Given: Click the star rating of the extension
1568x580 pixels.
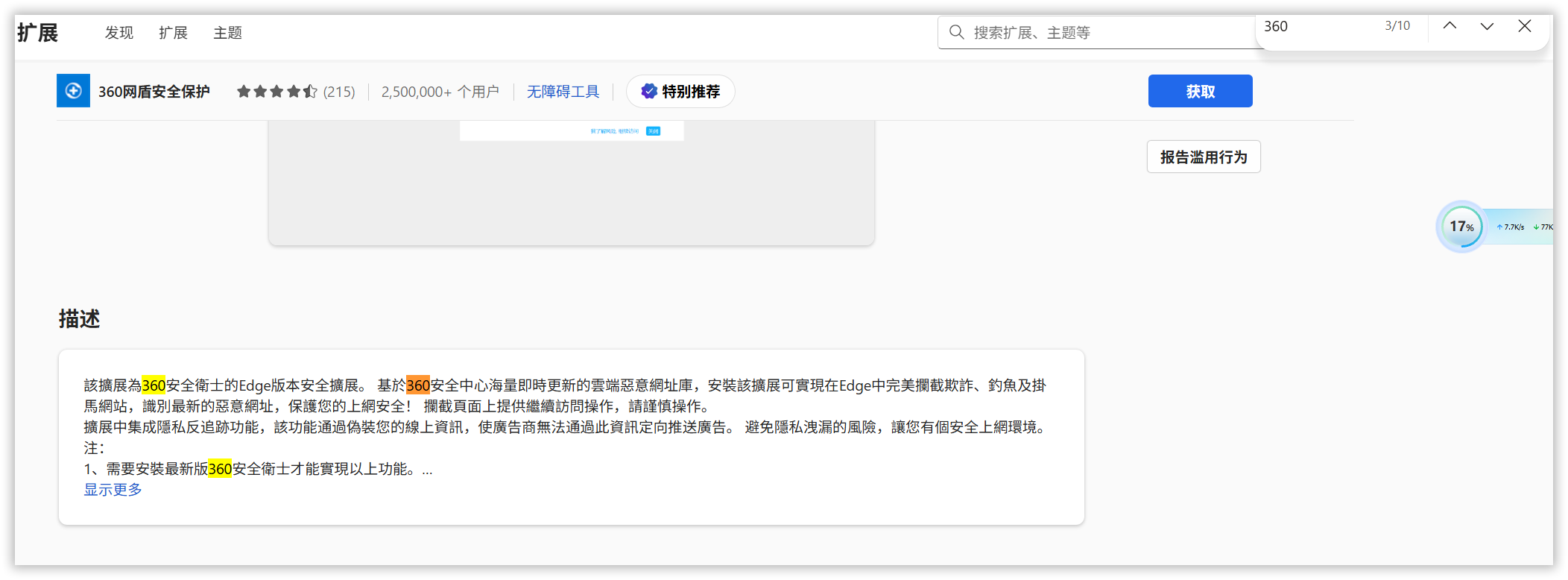Looking at the screenshot, I should point(277,92).
